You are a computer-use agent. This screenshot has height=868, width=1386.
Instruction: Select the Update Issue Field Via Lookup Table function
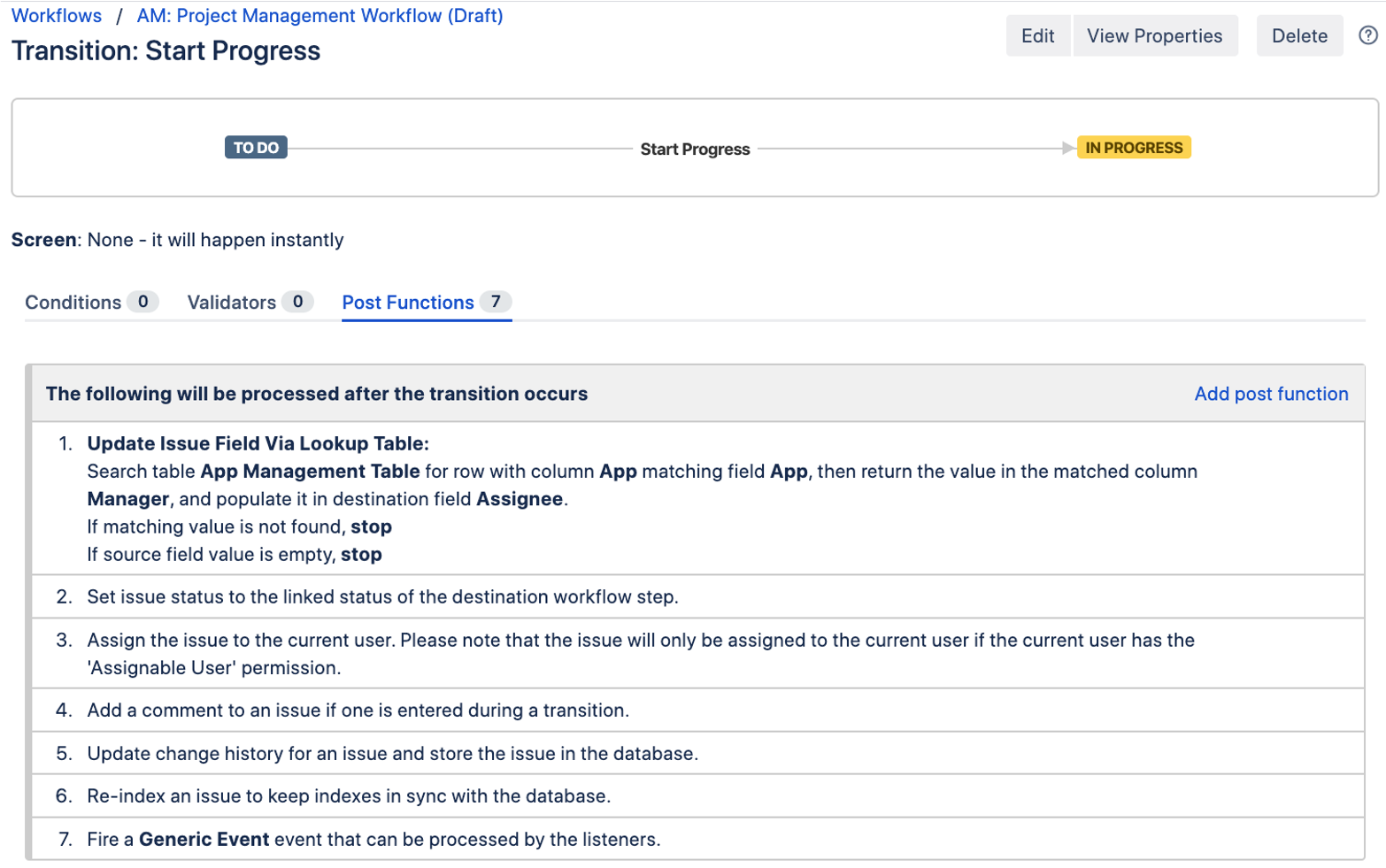point(258,444)
